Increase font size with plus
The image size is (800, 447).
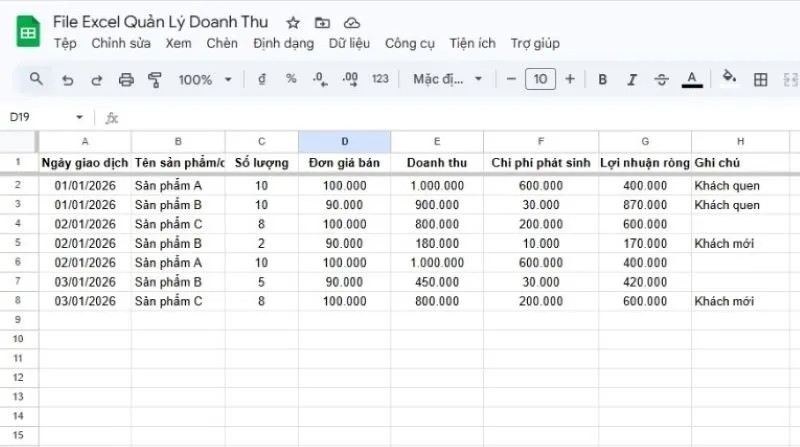pos(570,79)
